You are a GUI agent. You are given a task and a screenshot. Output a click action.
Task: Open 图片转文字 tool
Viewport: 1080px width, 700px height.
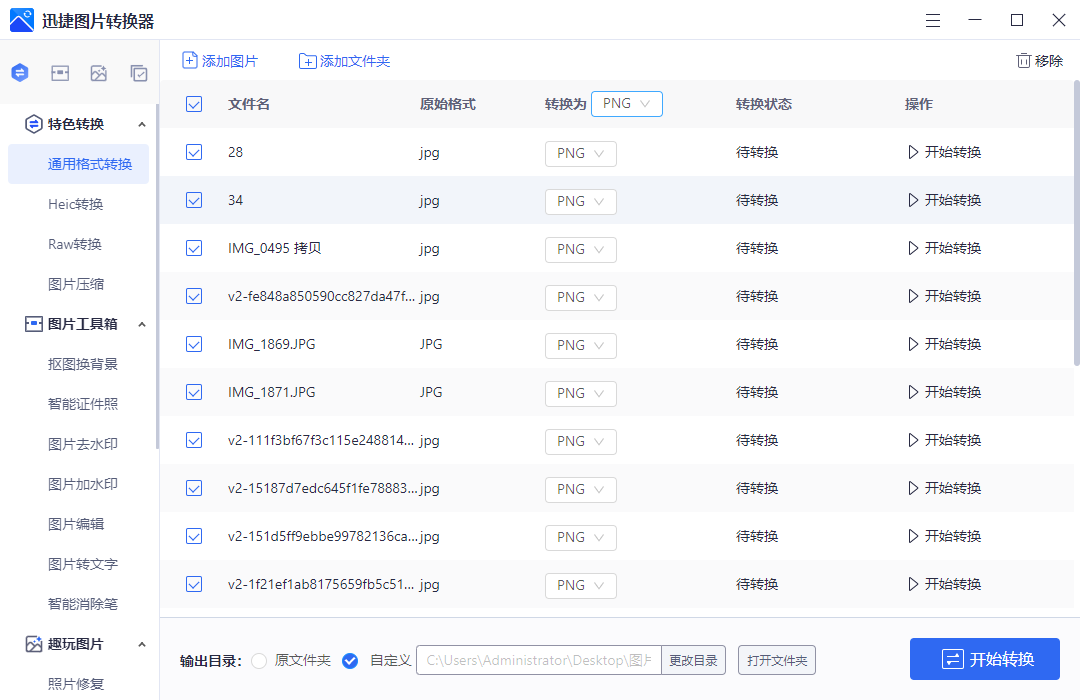pyautogui.click(x=83, y=564)
